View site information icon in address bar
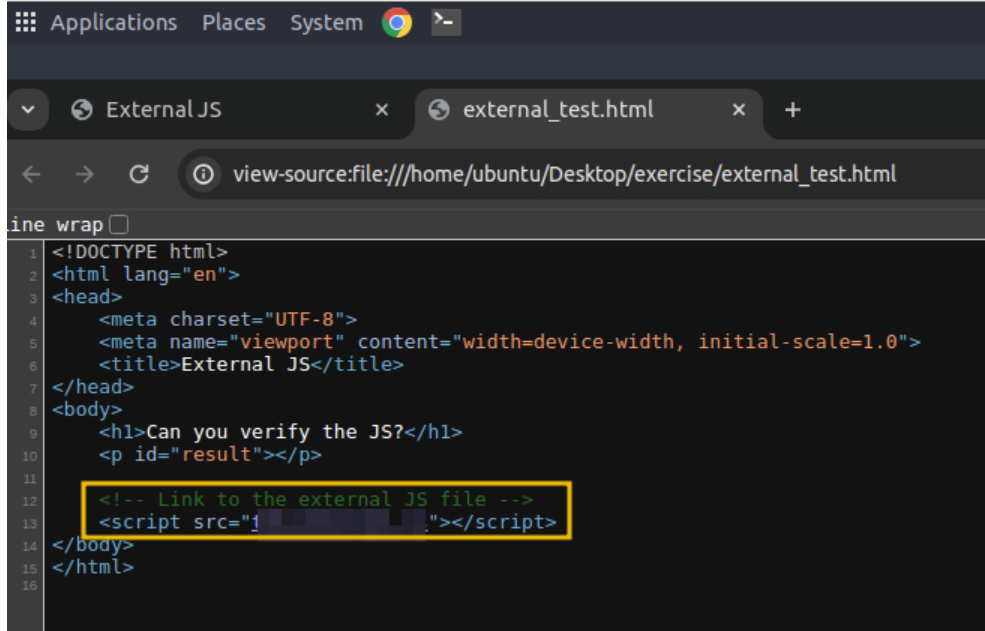The height and width of the screenshot is (631, 985). coord(204,174)
